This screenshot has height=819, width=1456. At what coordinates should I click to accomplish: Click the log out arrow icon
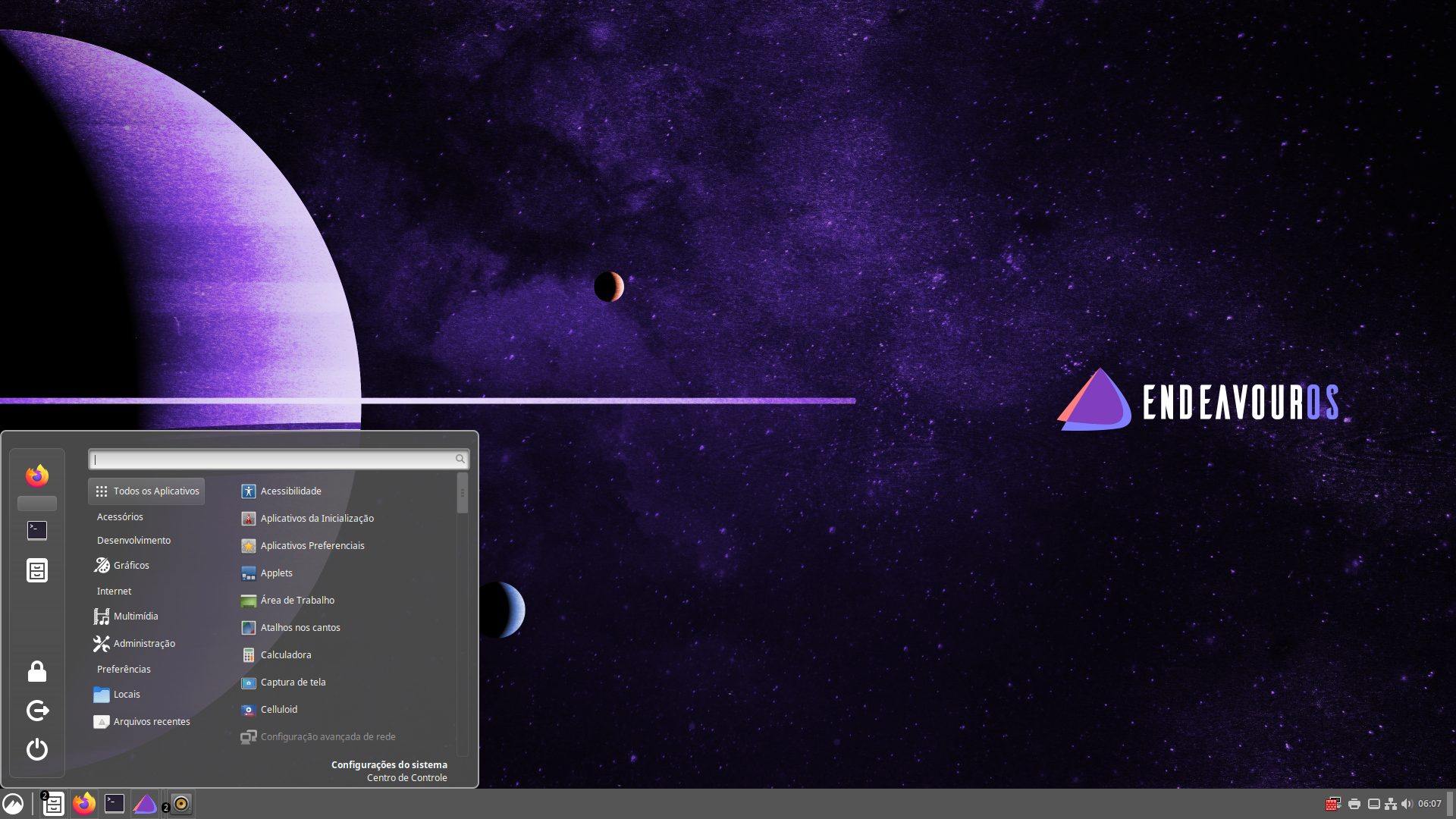[37, 711]
